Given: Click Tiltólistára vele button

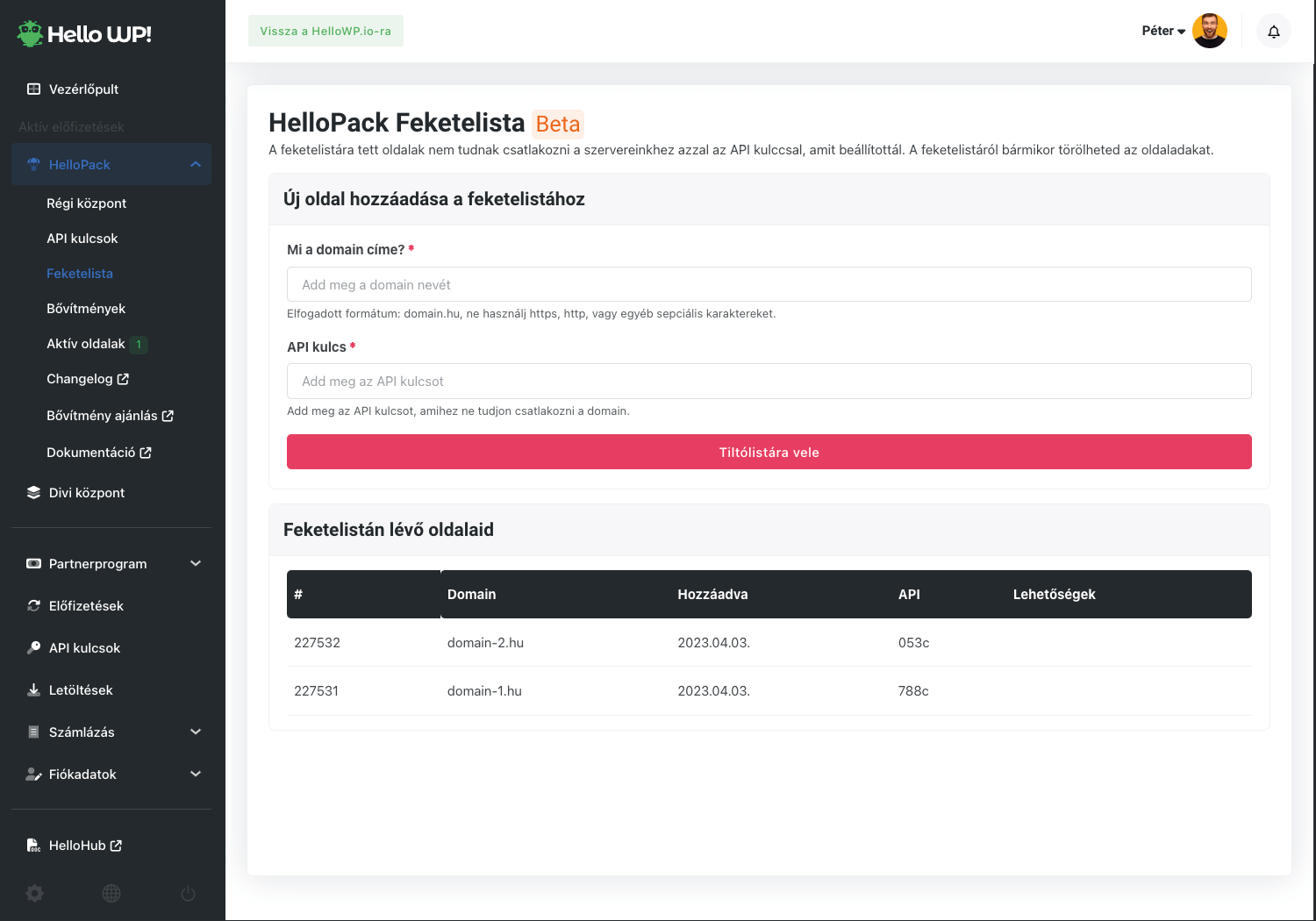Looking at the screenshot, I should coord(769,452).
